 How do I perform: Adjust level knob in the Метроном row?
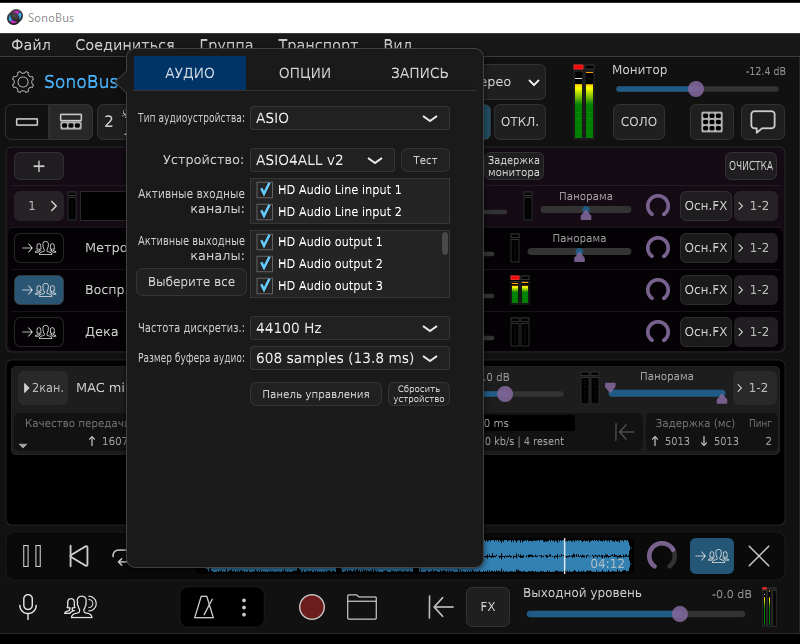click(x=658, y=248)
